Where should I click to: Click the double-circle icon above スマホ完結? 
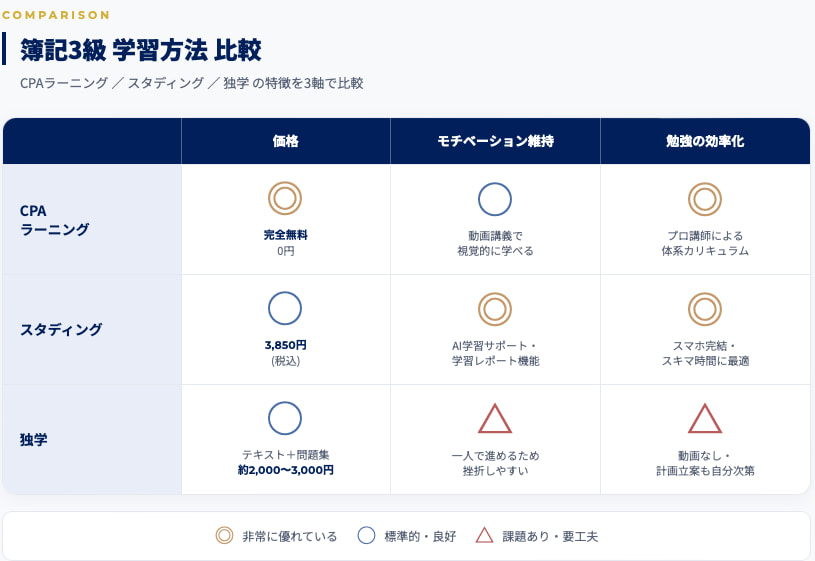(705, 309)
